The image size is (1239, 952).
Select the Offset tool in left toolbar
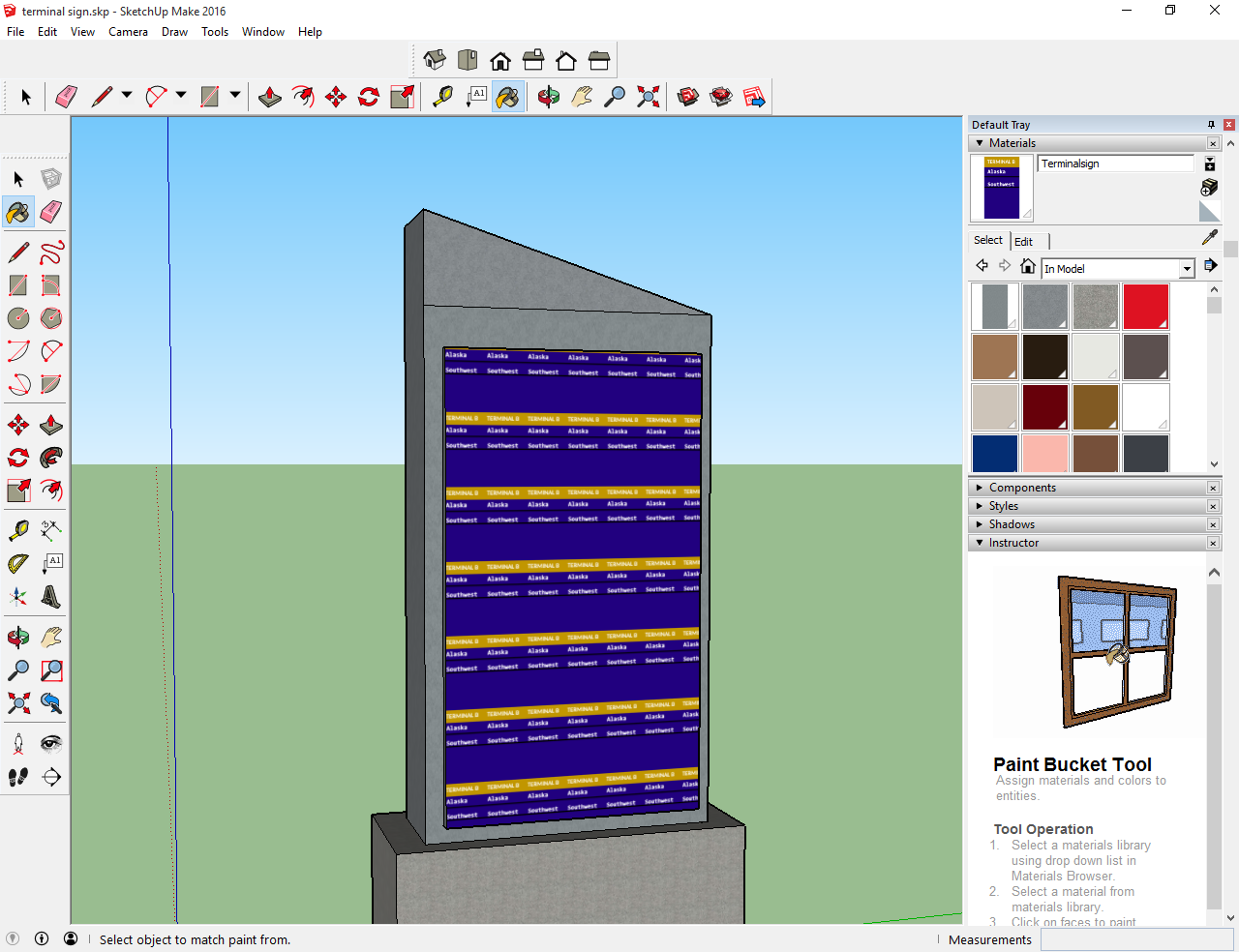pos(51,491)
